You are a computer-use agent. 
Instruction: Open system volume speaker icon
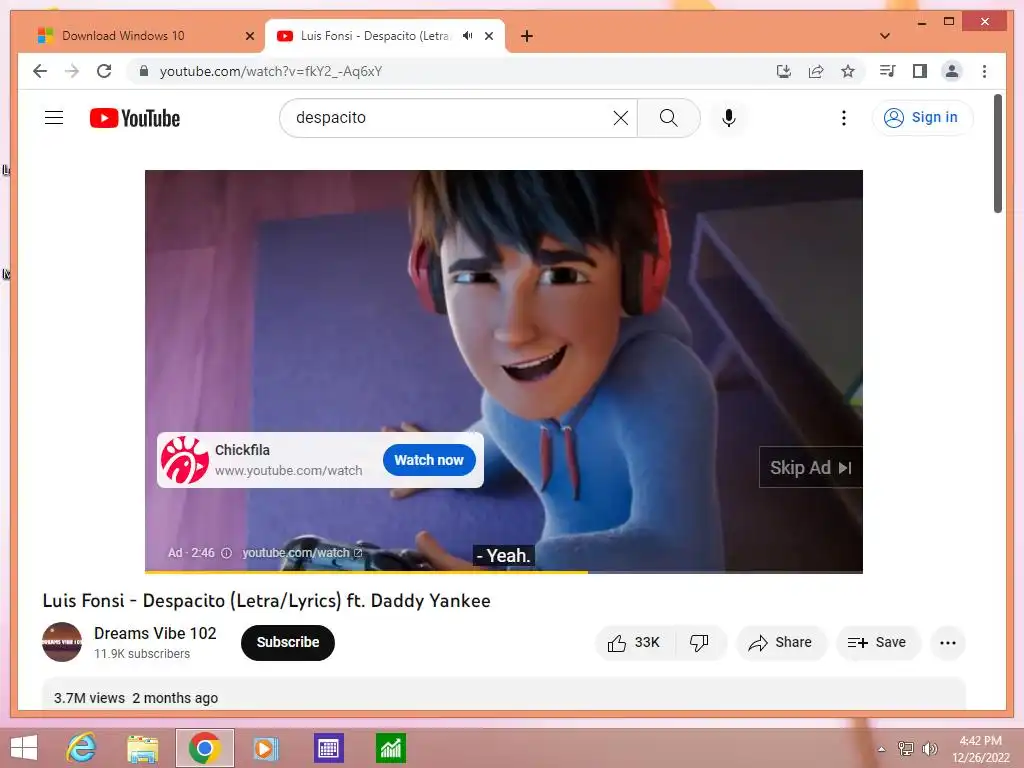(930, 749)
